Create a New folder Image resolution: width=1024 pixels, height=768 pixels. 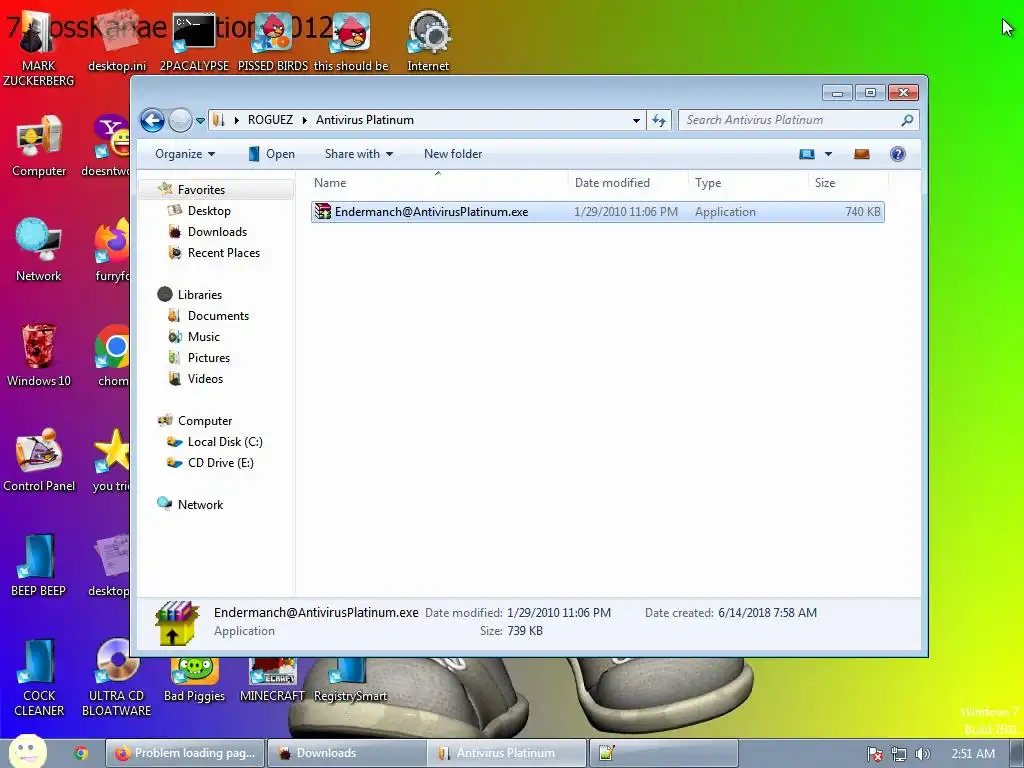(x=453, y=154)
